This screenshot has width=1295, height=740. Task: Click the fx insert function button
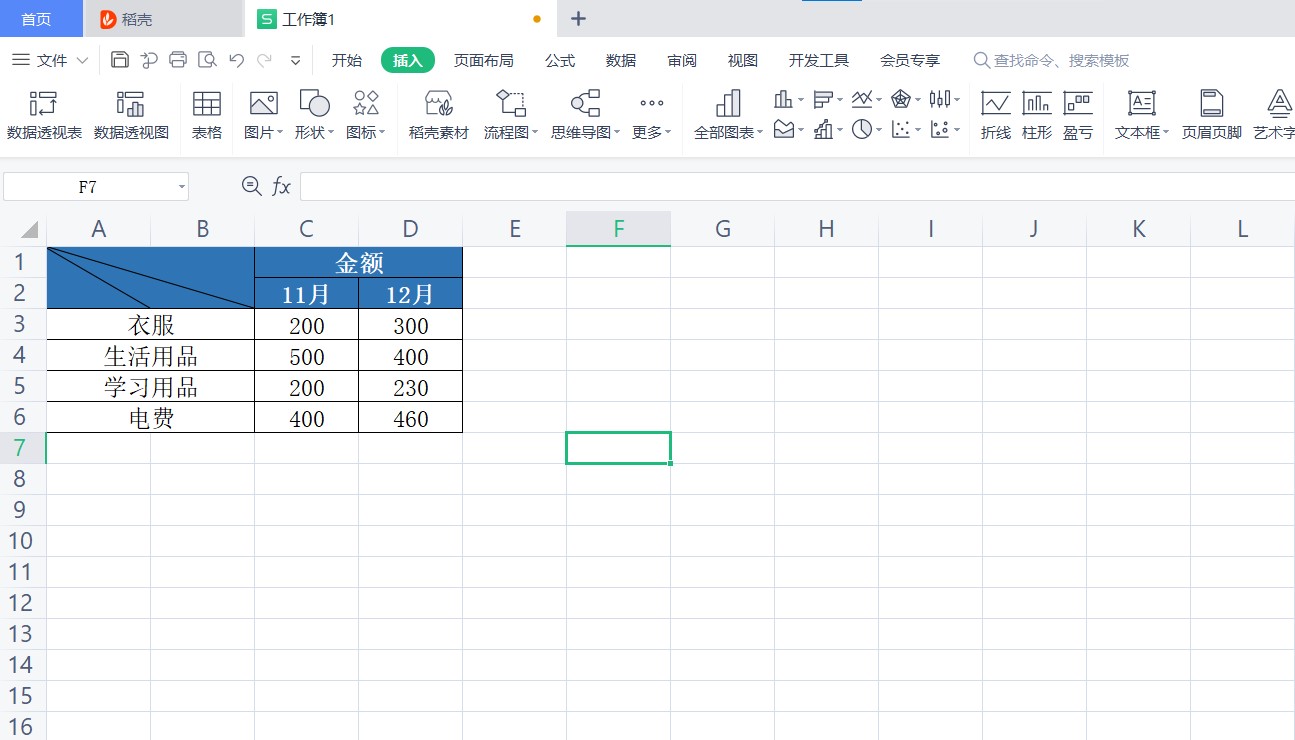click(x=281, y=186)
